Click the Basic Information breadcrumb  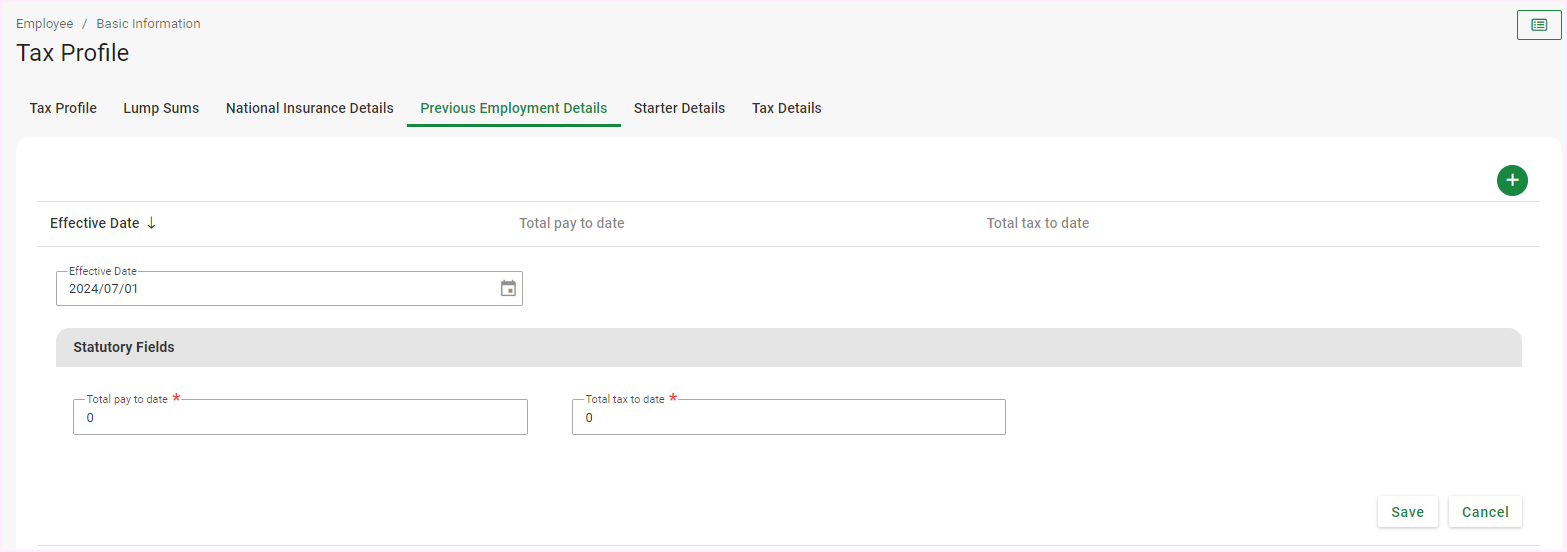(148, 24)
